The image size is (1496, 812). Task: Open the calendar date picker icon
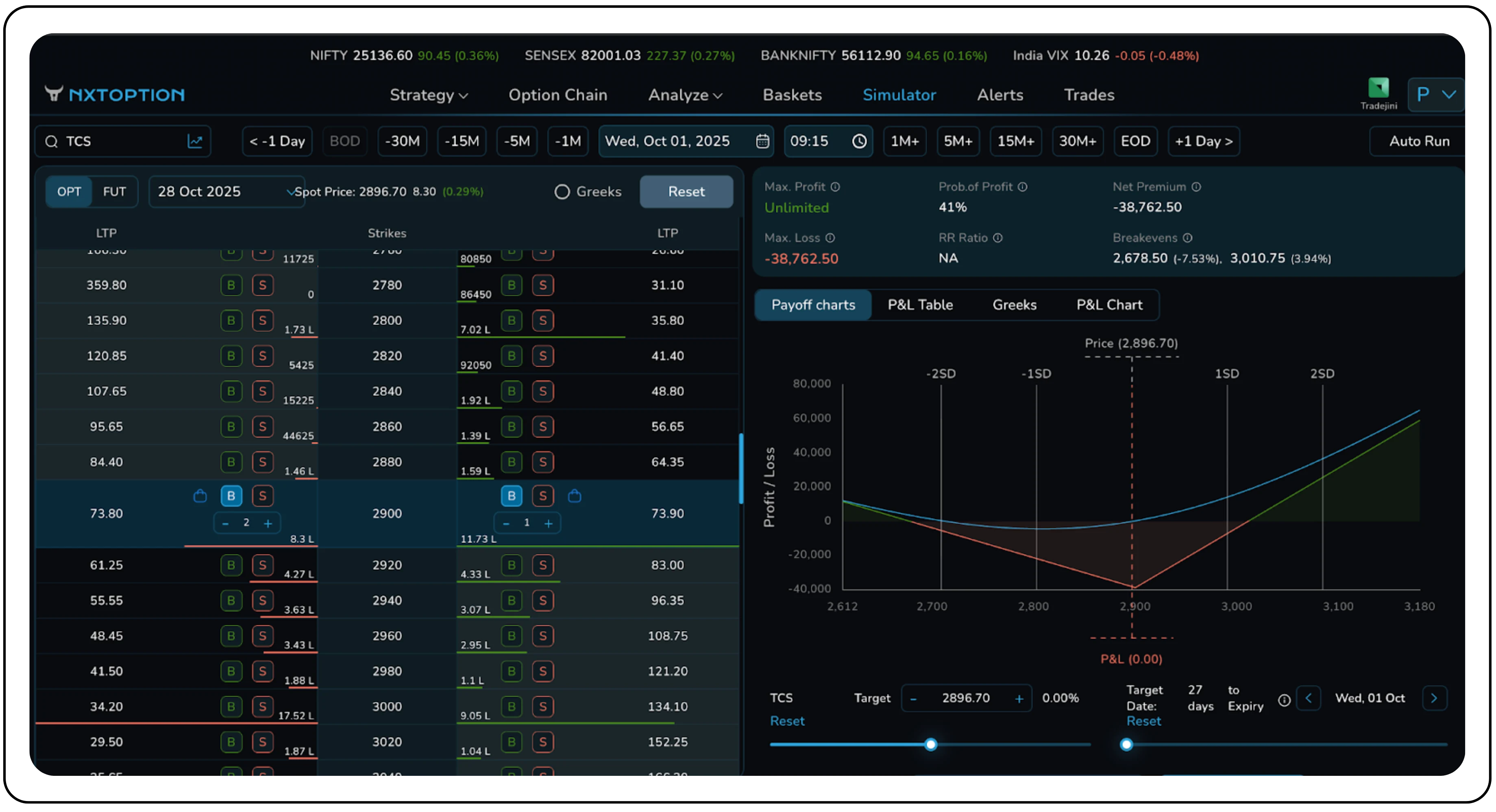coord(762,141)
